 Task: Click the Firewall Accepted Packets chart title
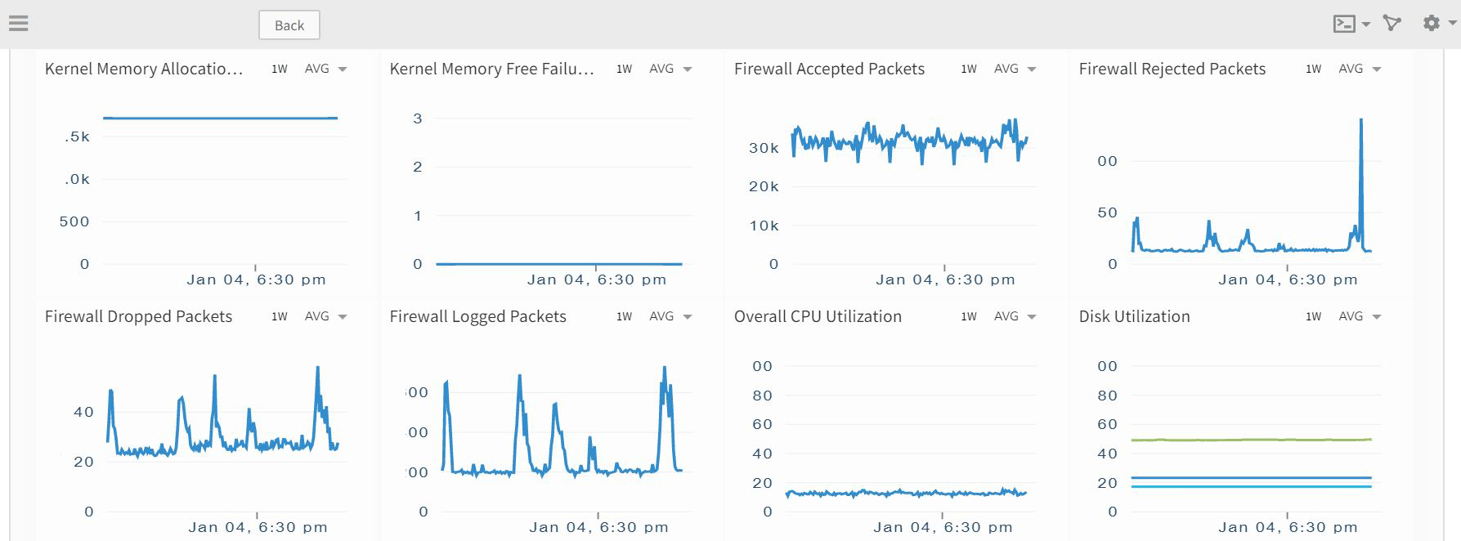[829, 69]
